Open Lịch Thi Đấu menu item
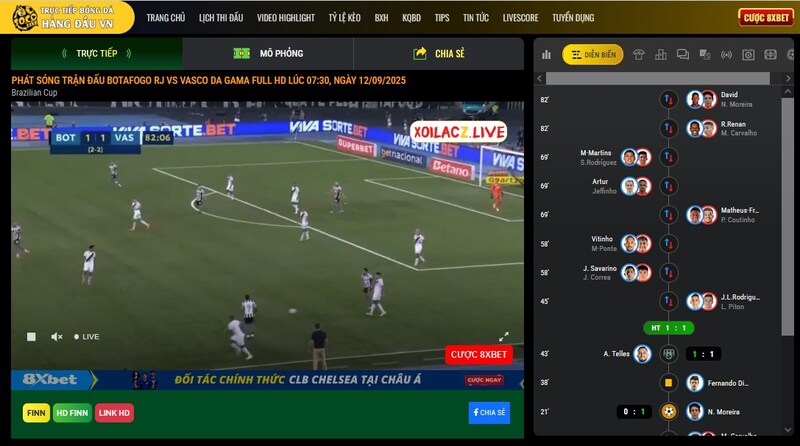The height and width of the screenshot is (446, 800). tap(221, 18)
